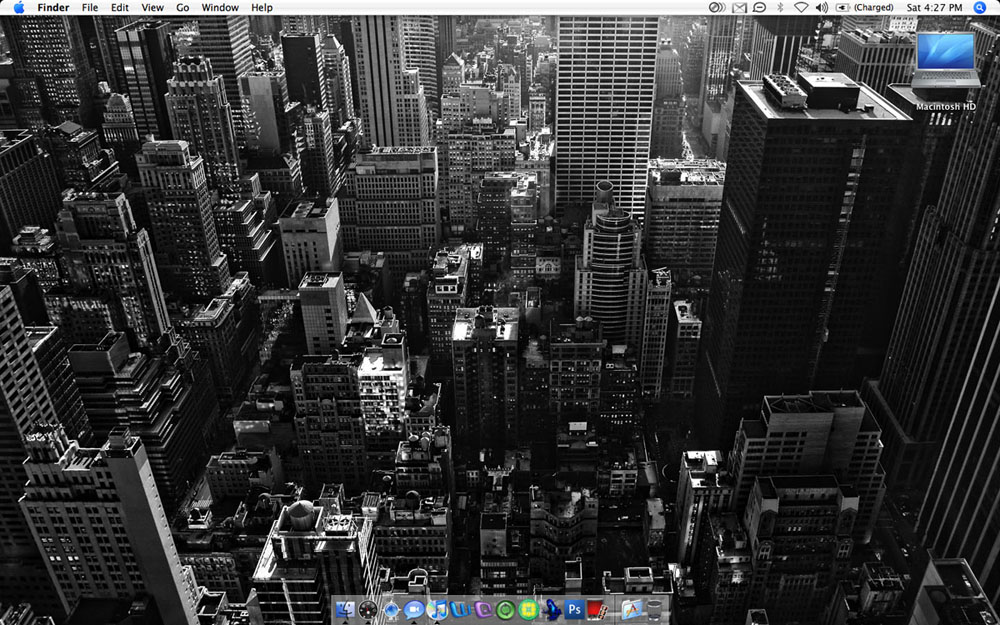The height and width of the screenshot is (625, 1000).
Task: Open the View menu
Action: [152, 8]
